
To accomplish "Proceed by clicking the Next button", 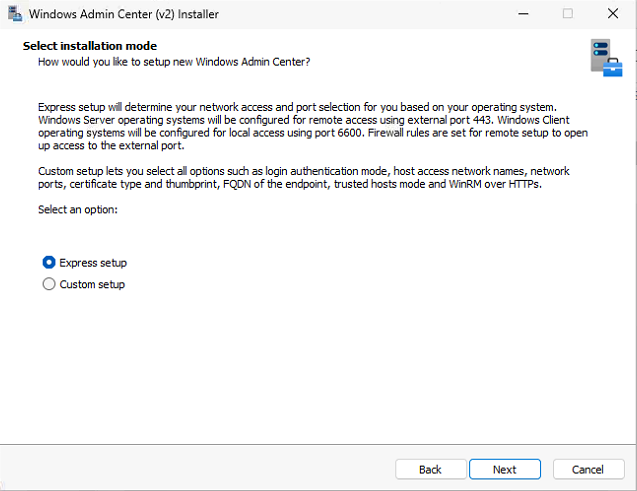I will [505, 469].
